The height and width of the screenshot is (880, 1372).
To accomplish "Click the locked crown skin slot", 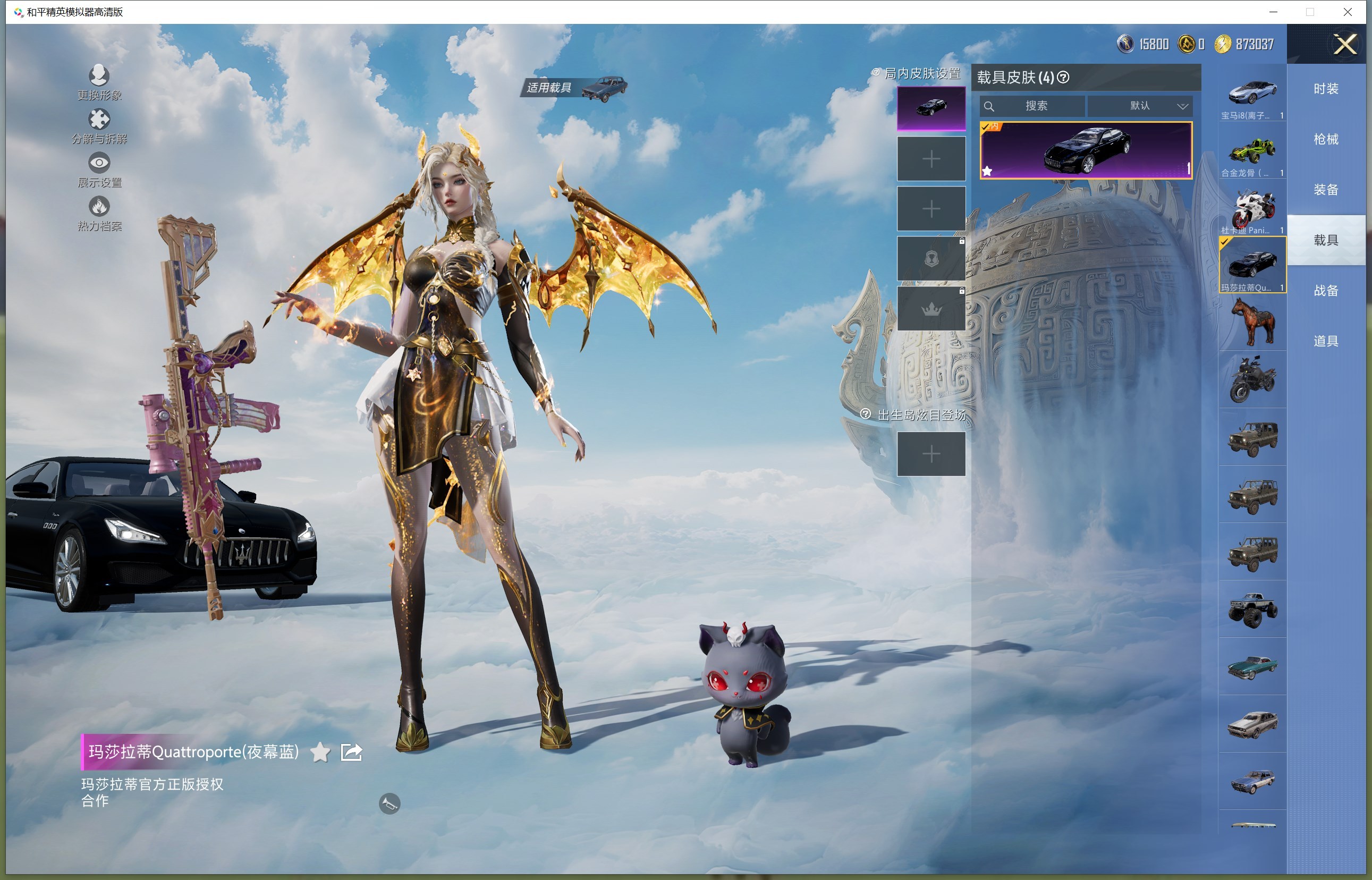I will click(x=931, y=309).
